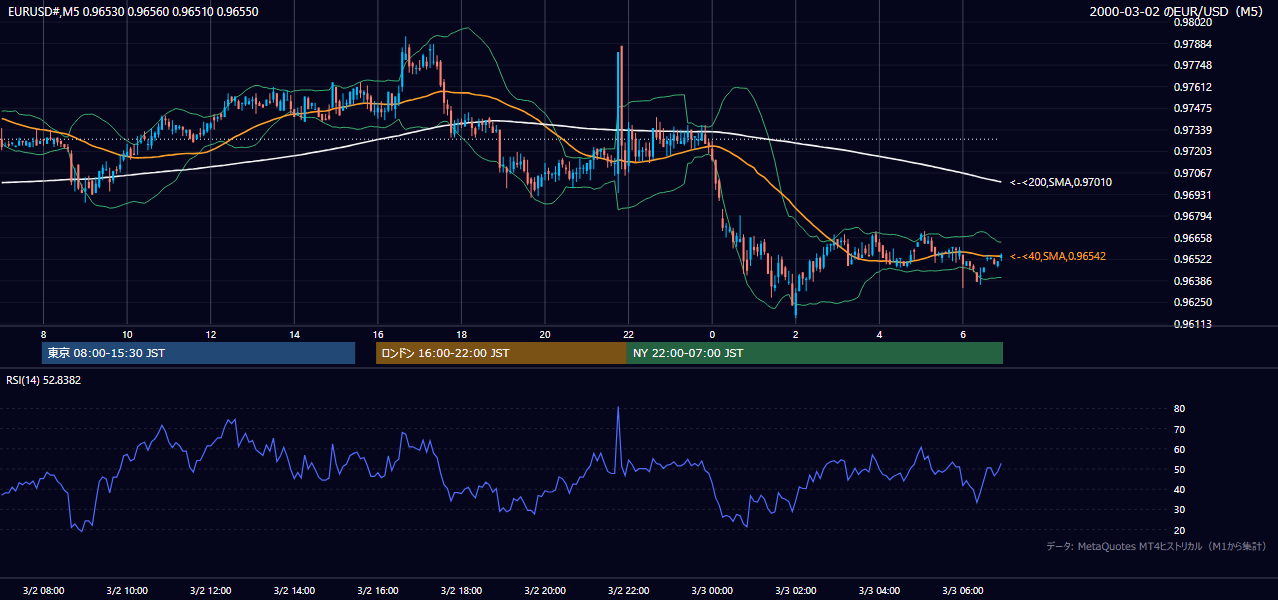1278x600 pixels.
Task: Click the 0.96931 price axis label
Action: [x=1193, y=195]
